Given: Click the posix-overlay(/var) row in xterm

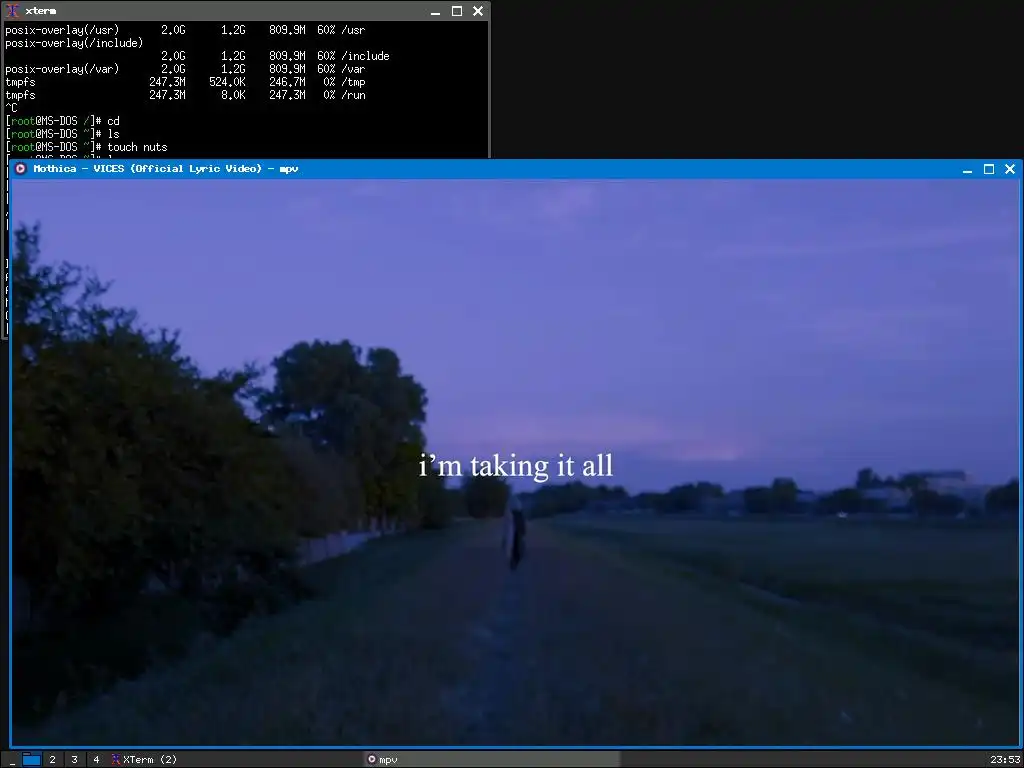Looking at the screenshot, I should coord(185,69).
